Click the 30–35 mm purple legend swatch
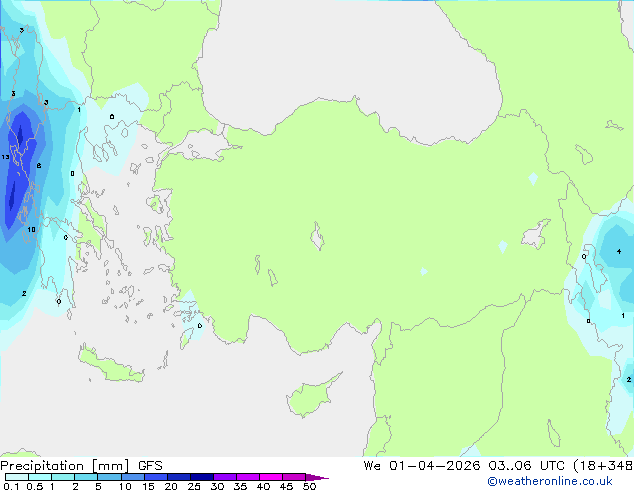 coord(225,477)
